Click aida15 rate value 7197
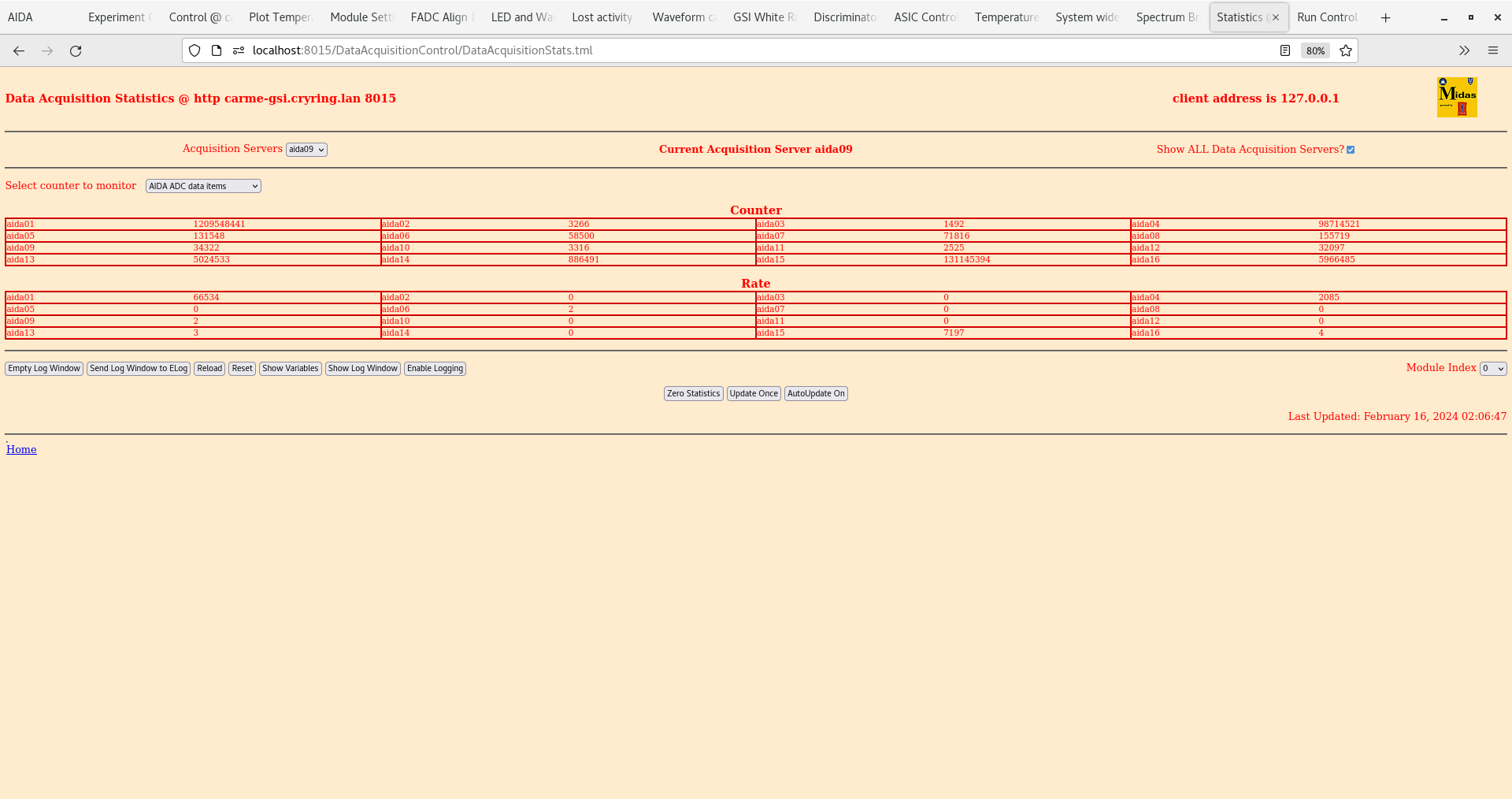 click(x=954, y=333)
